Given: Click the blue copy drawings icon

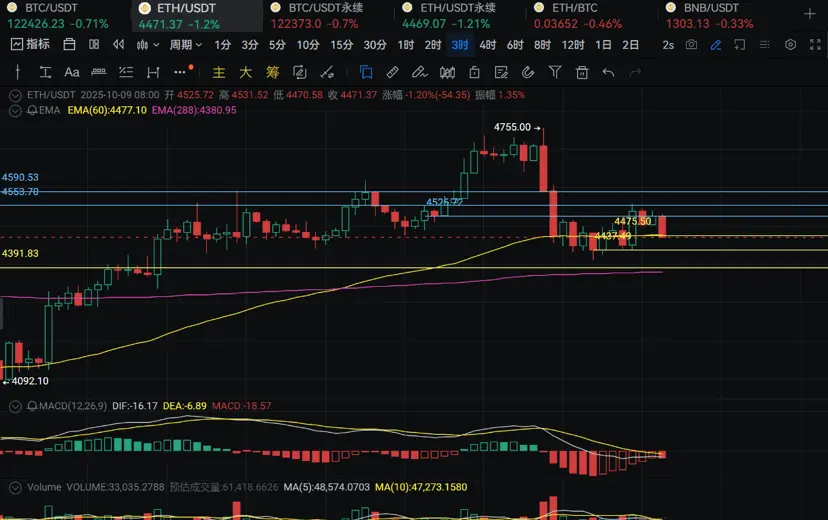Looking at the screenshot, I should (365, 72).
